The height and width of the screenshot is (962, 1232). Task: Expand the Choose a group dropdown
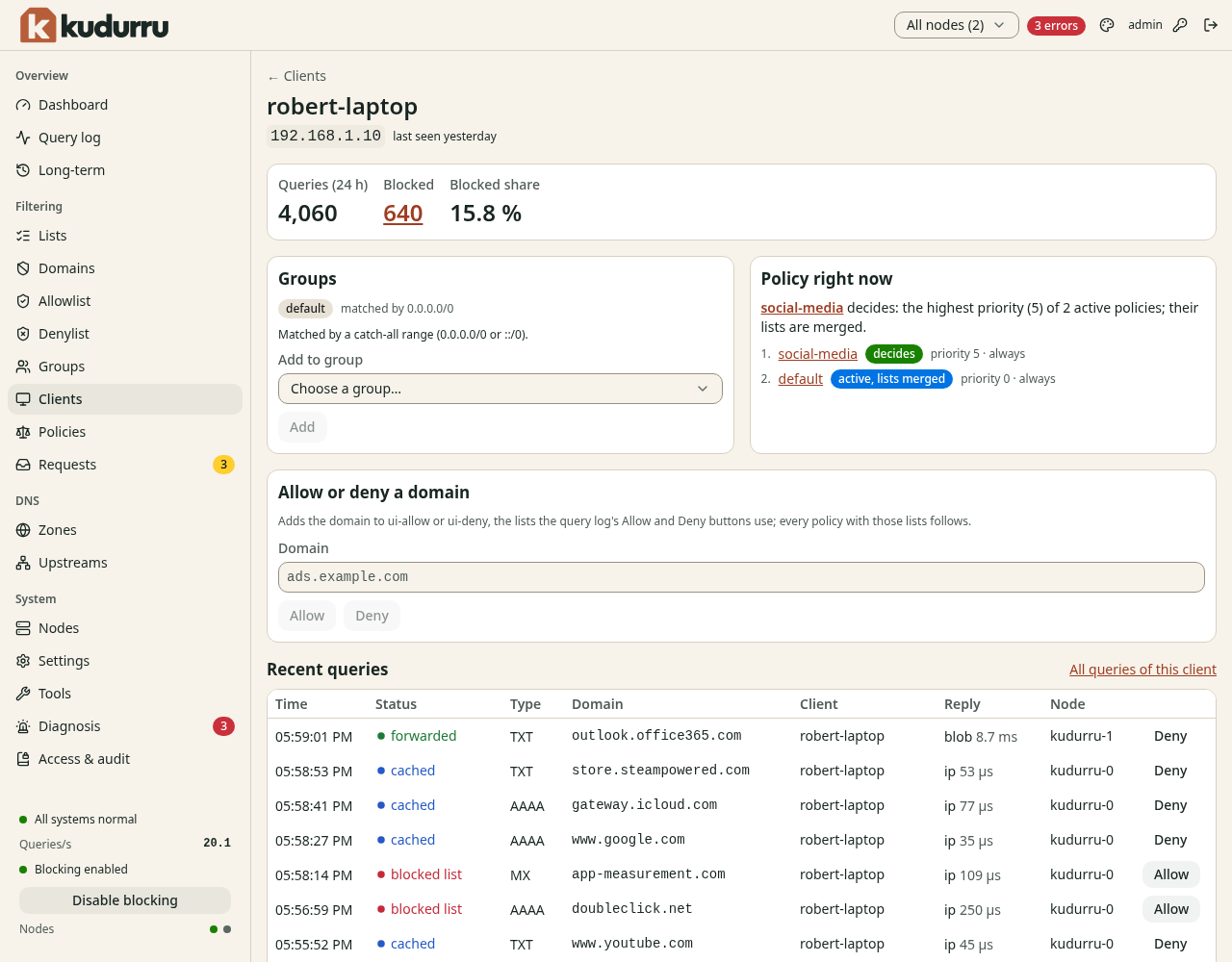[x=500, y=389]
